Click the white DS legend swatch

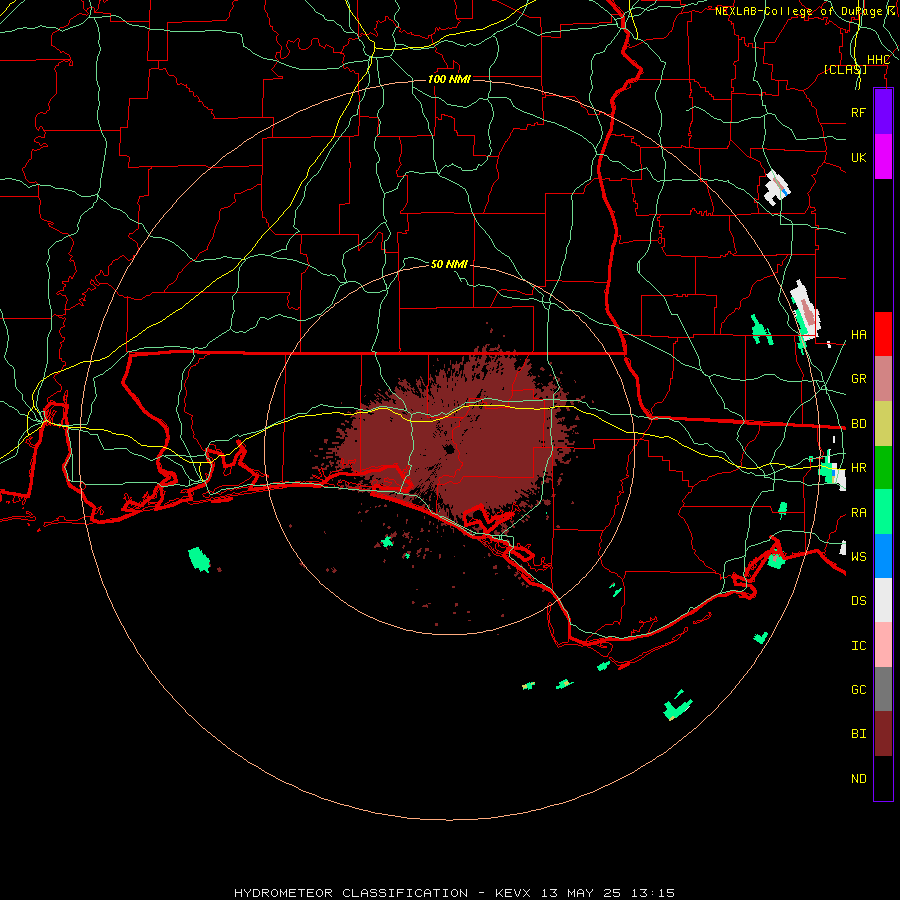coord(883,600)
